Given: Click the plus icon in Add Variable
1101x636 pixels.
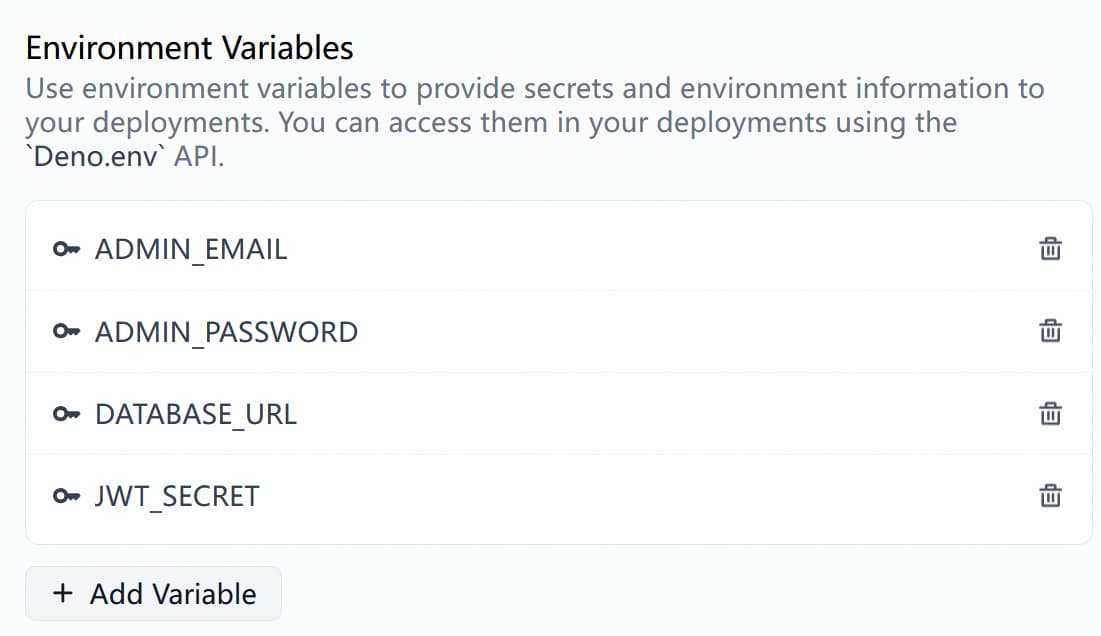Looking at the screenshot, I should [x=63, y=593].
